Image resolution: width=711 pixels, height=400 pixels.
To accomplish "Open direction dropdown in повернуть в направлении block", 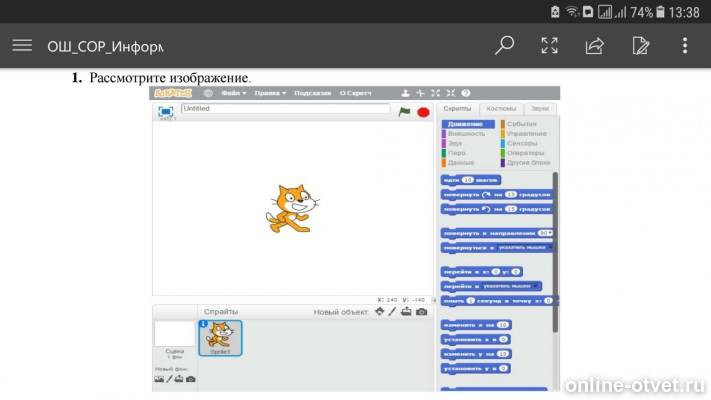I will (545, 233).
